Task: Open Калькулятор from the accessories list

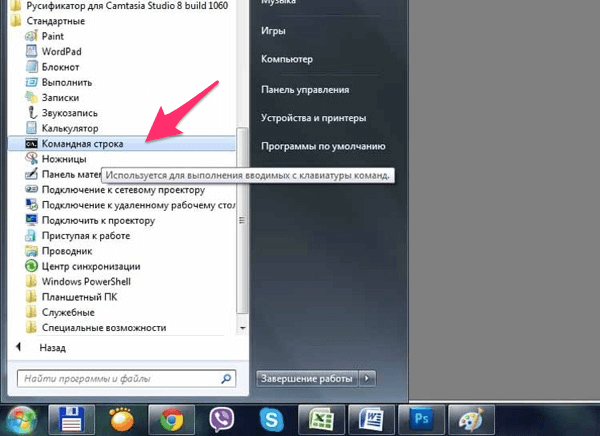Action: pos(68,128)
